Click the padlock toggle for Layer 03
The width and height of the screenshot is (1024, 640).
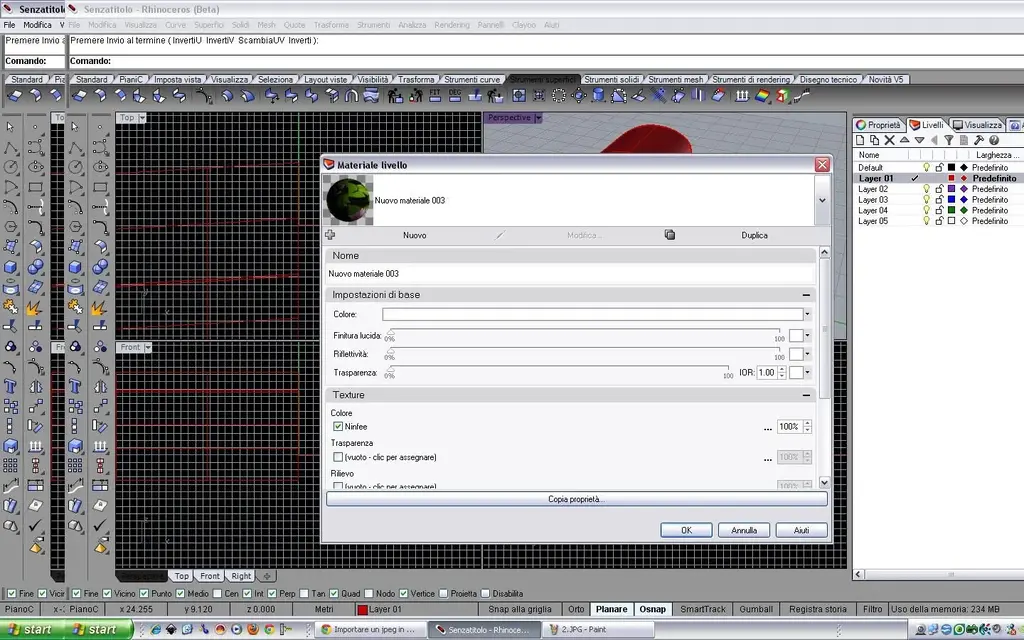(x=939, y=198)
